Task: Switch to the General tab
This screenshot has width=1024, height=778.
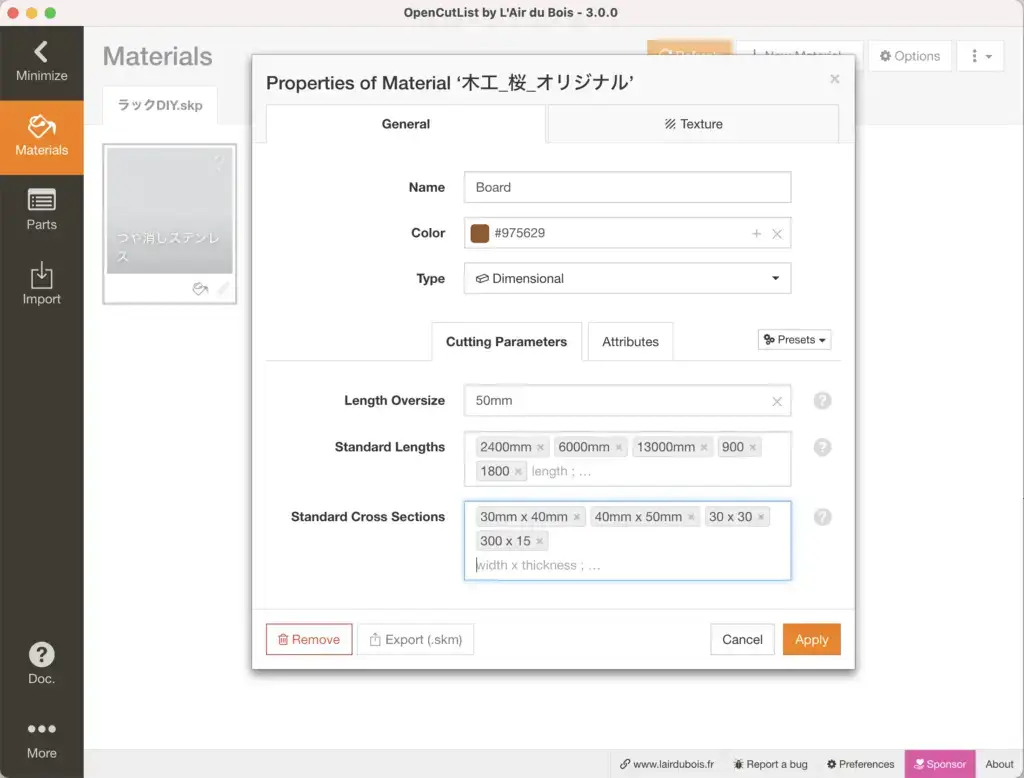Action: [406, 124]
